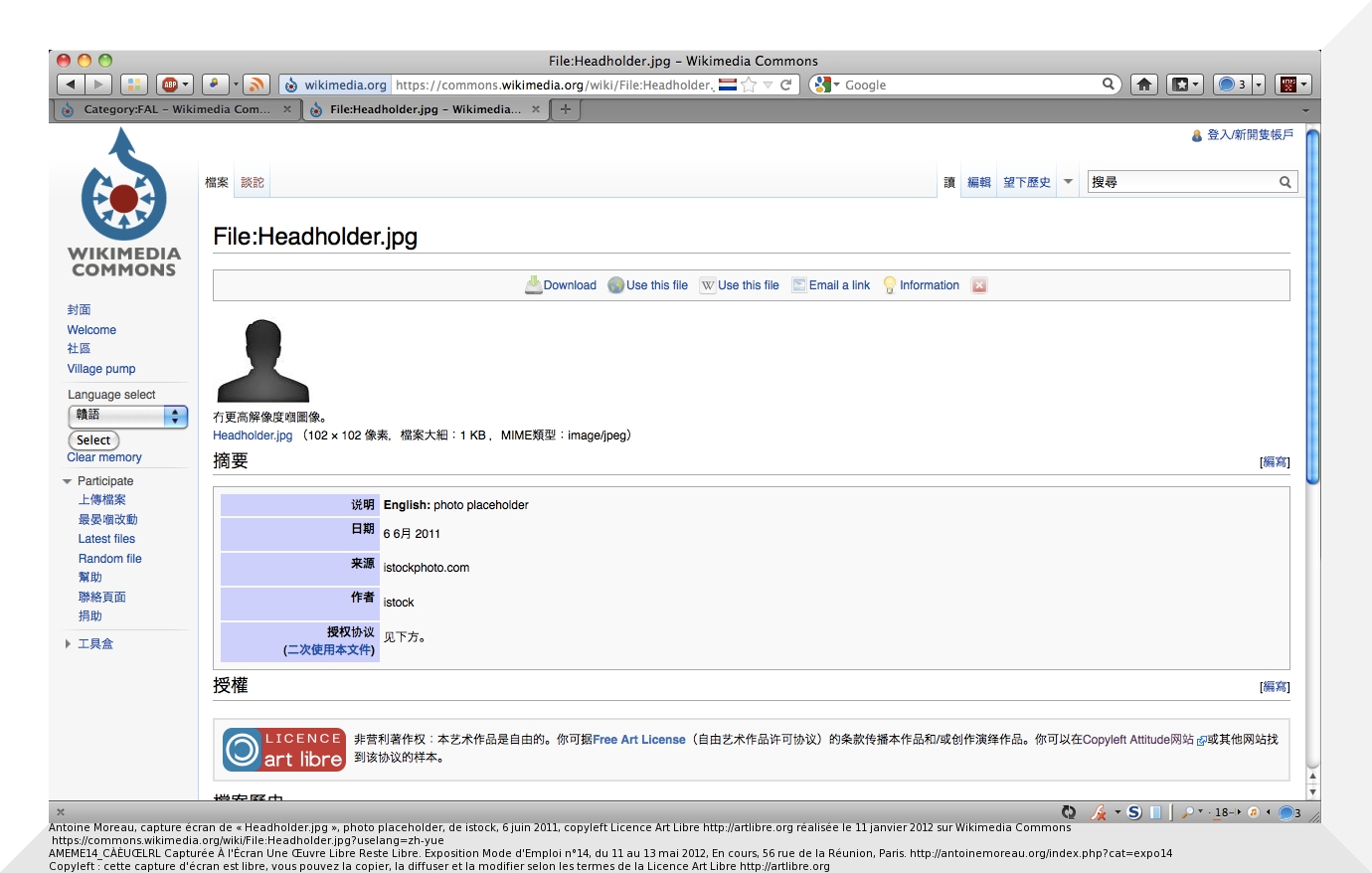
Task: Click the orange music note status bar icon
Action: 1253,812
